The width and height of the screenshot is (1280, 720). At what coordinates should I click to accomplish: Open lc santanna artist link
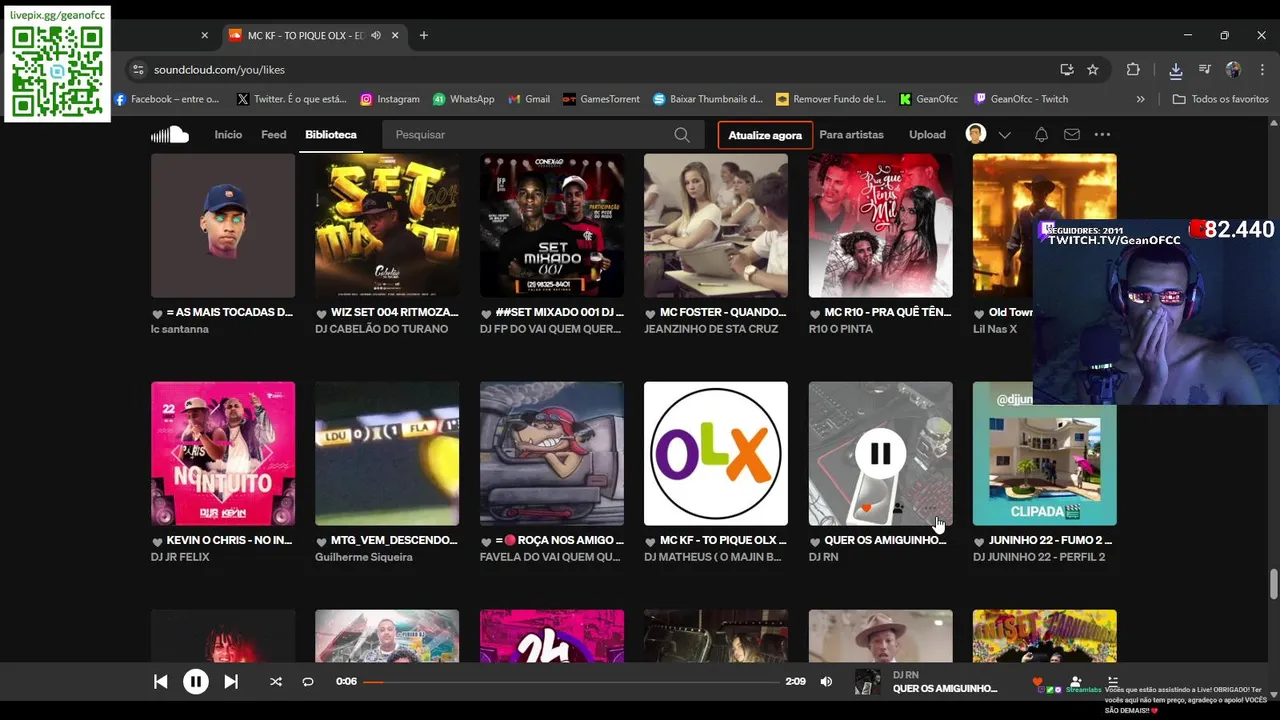click(180, 329)
